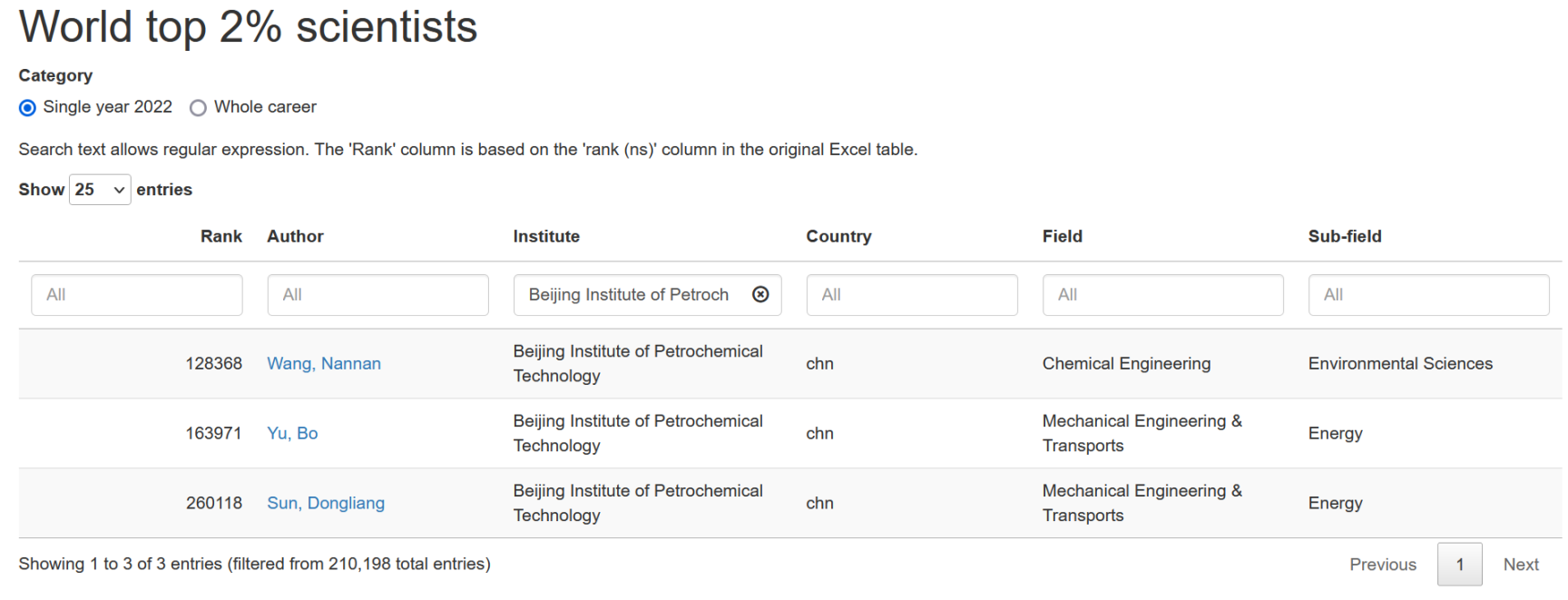Image resolution: width=1568 pixels, height=600 pixels.
Task: Focus the Country filter input
Action: (911, 295)
